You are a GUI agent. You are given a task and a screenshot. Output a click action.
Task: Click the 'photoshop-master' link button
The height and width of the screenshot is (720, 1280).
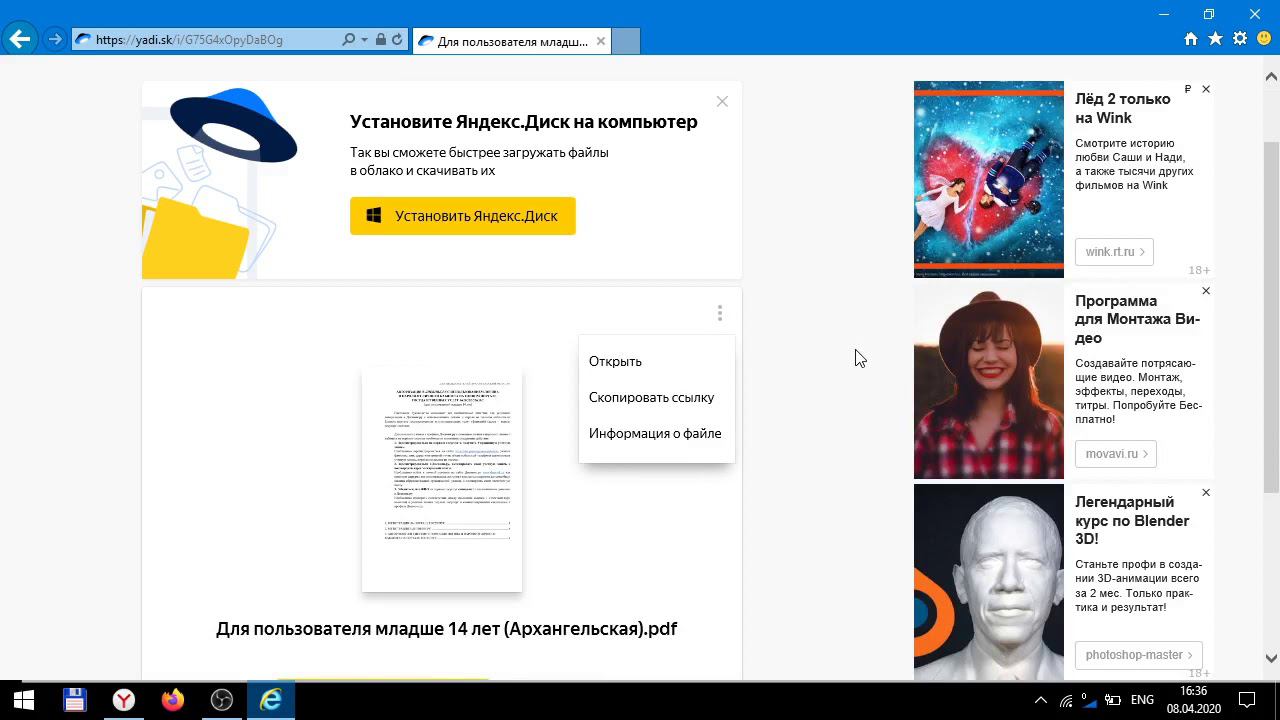click(x=1138, y=655)
